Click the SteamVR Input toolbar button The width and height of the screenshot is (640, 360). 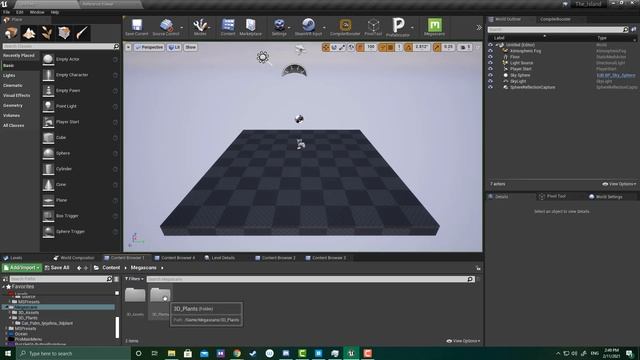(308, 27)
